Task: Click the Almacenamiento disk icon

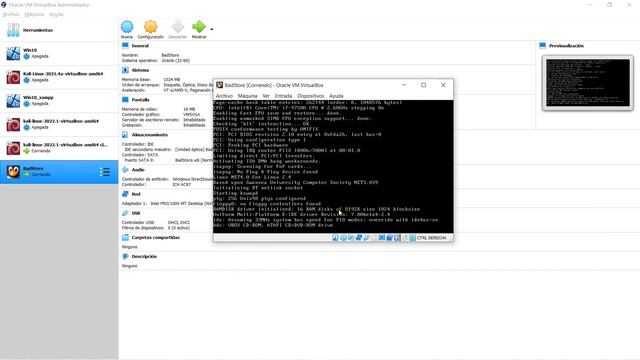Action: [125, 134]
